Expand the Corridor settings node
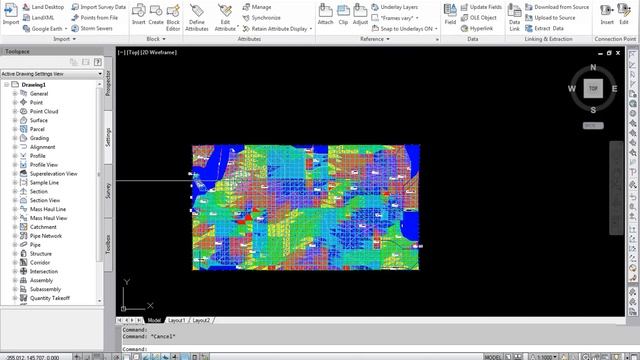 tap(15, 262)
